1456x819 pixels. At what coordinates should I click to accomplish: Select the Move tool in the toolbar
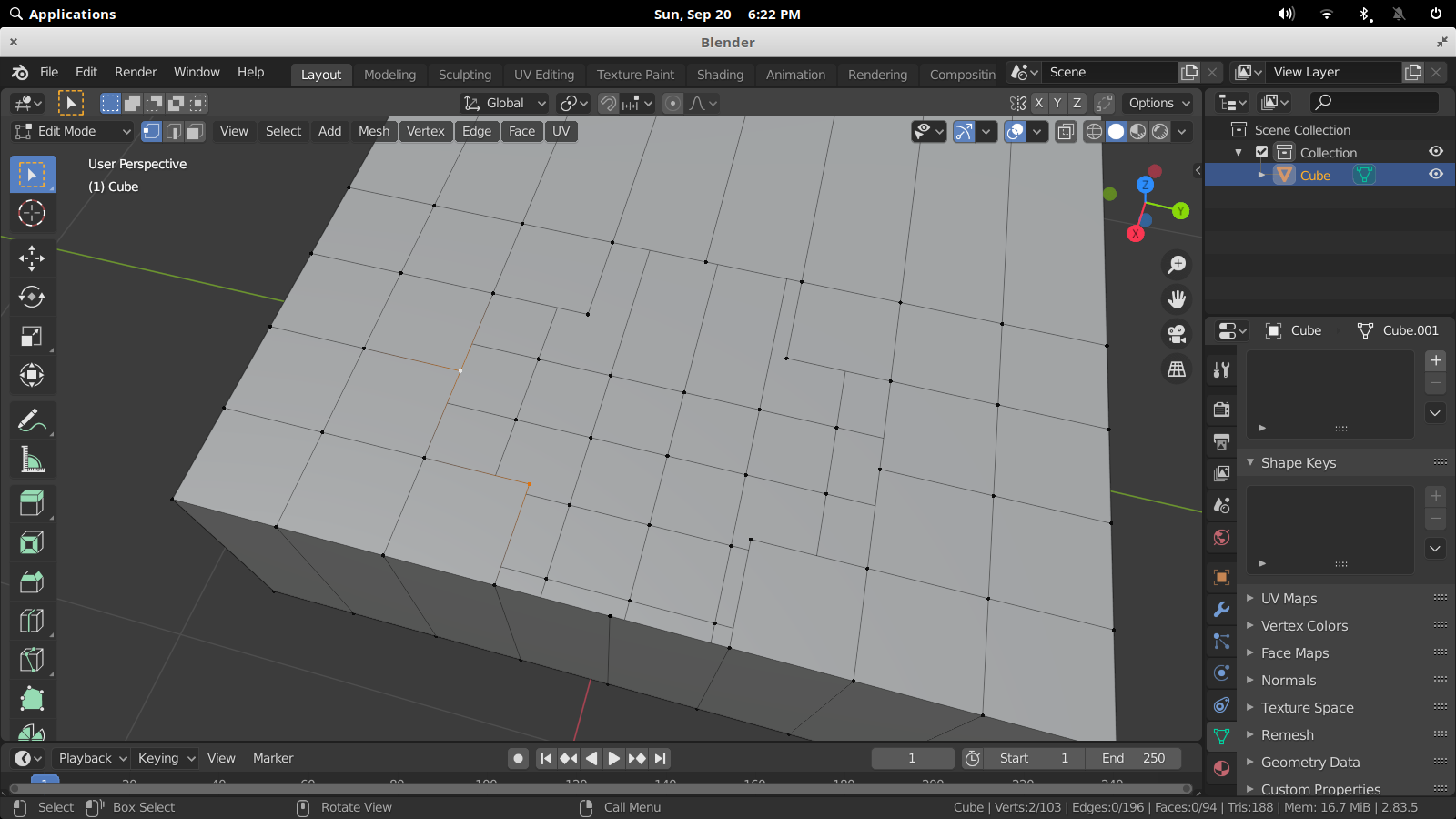click(x=33, y=258)
